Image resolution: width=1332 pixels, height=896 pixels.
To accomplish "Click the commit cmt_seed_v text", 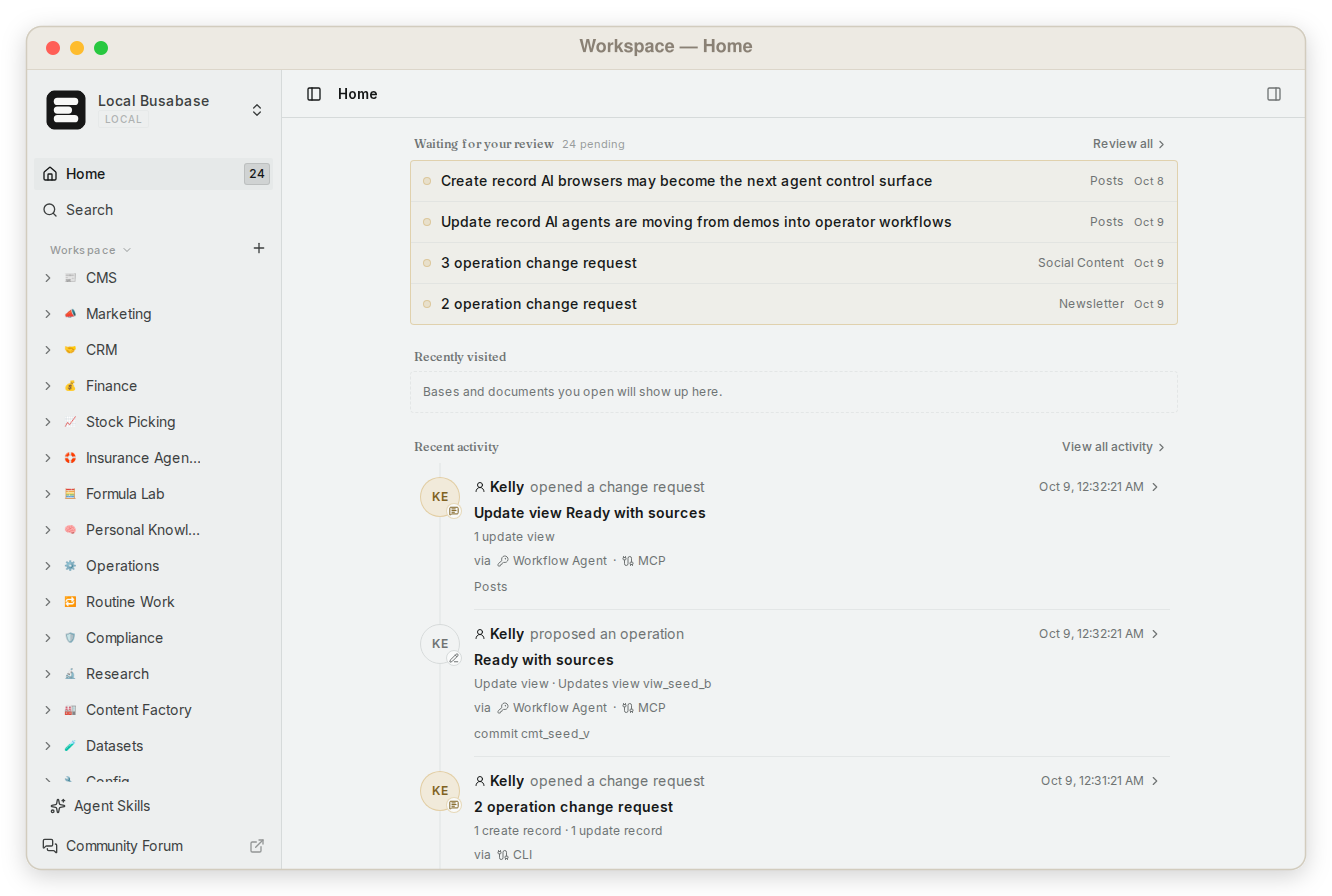I will [532, 734].
